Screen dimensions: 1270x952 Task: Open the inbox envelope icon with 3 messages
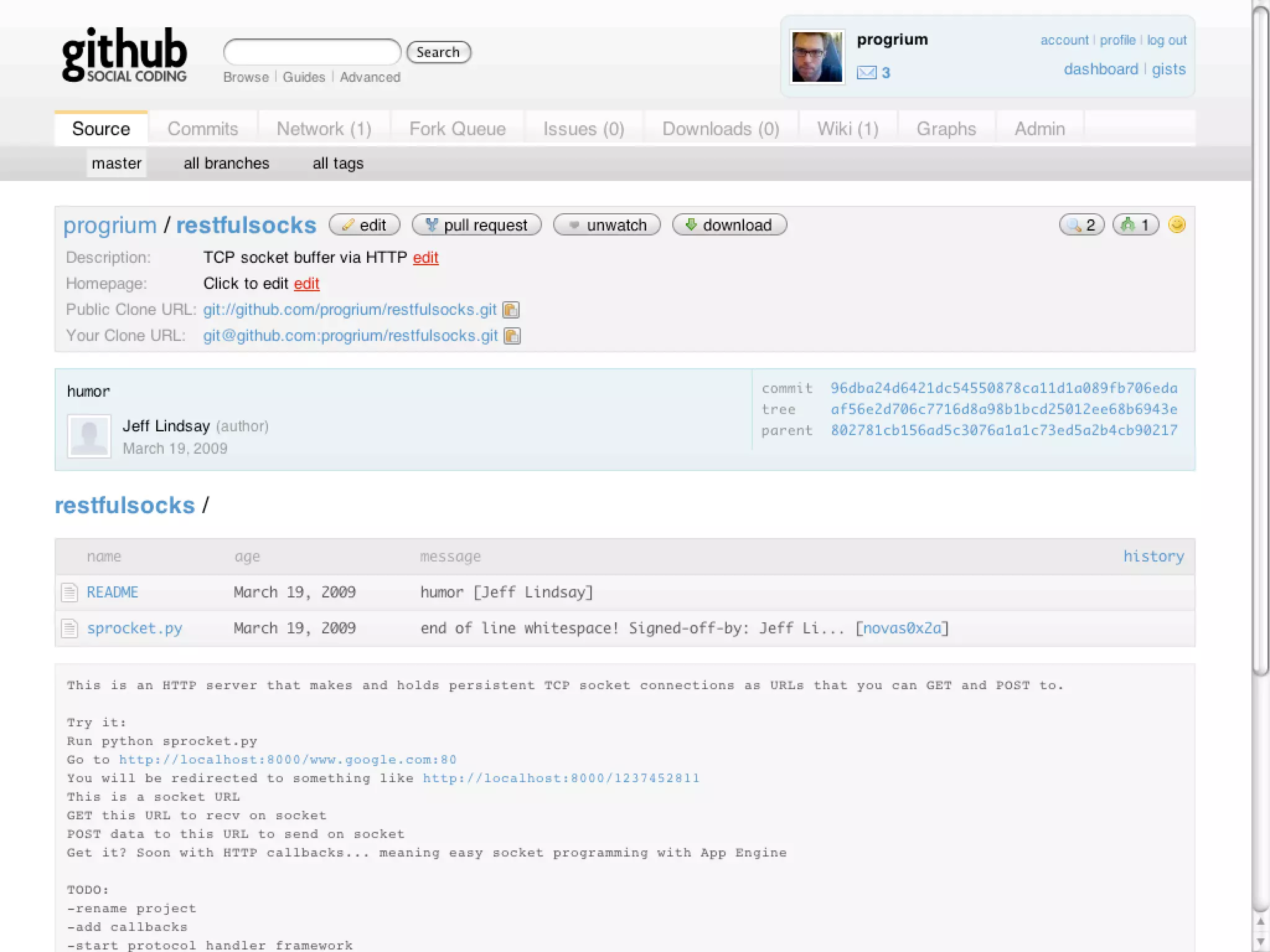point(866,73)
